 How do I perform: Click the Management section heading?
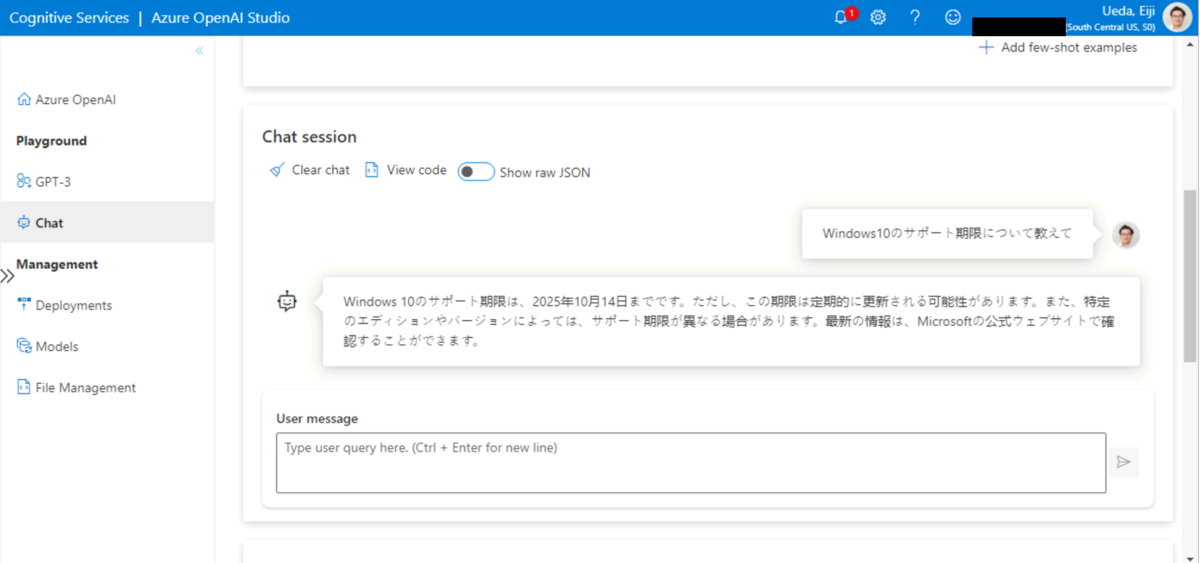pos(57,264)
